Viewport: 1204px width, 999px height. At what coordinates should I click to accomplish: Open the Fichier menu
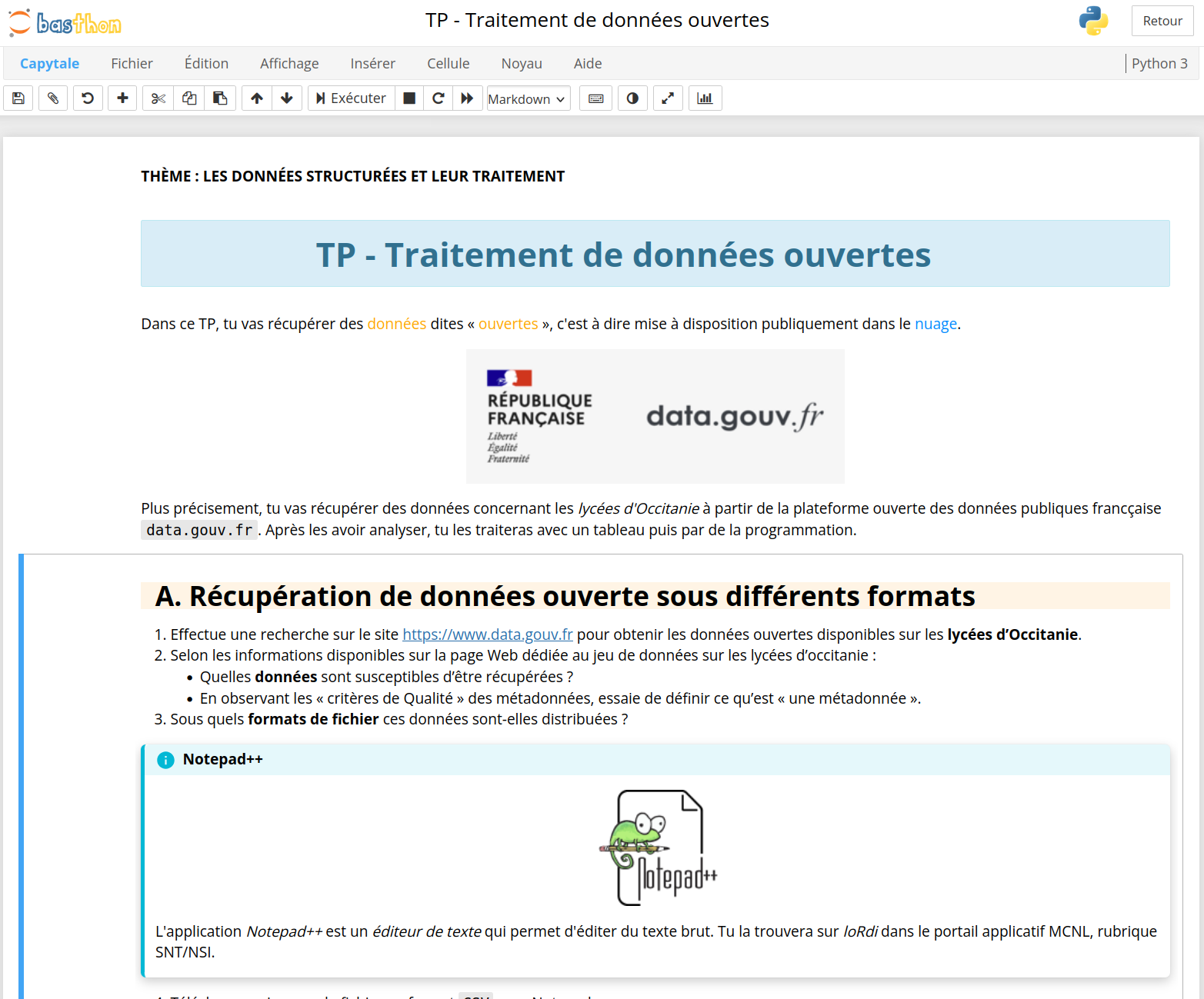point(132,63)
